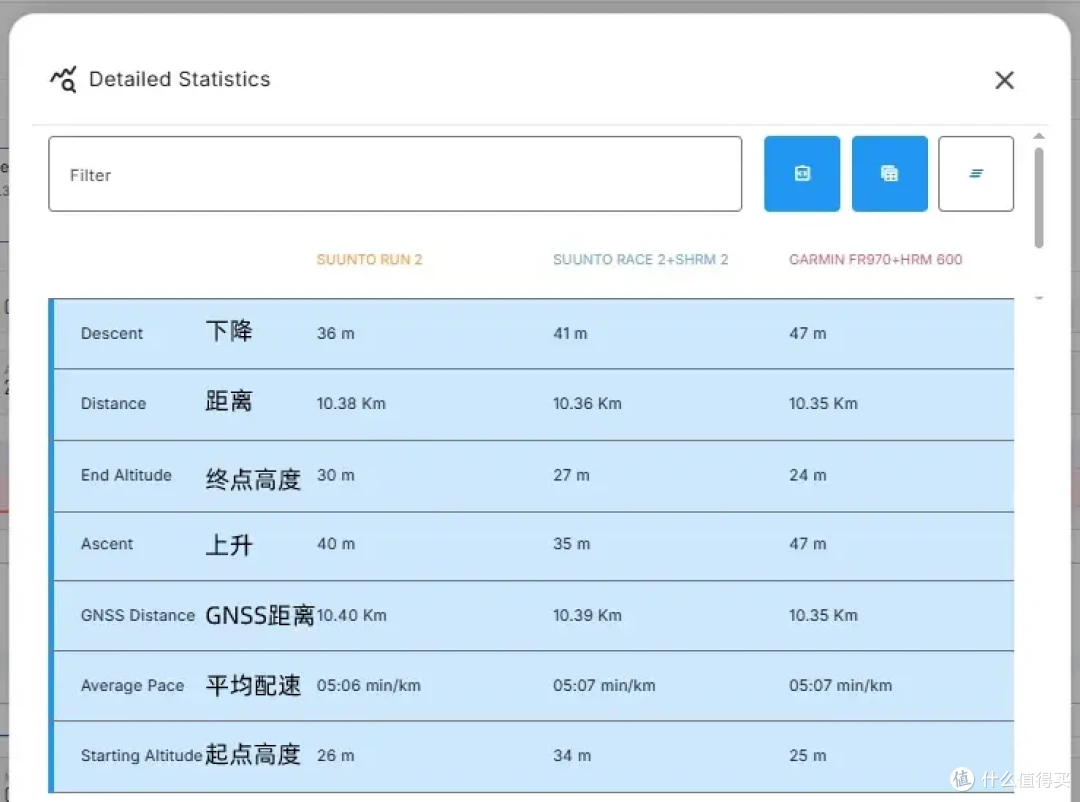Click the 10.40 Km GNSS Distance value

pos(351,615)
